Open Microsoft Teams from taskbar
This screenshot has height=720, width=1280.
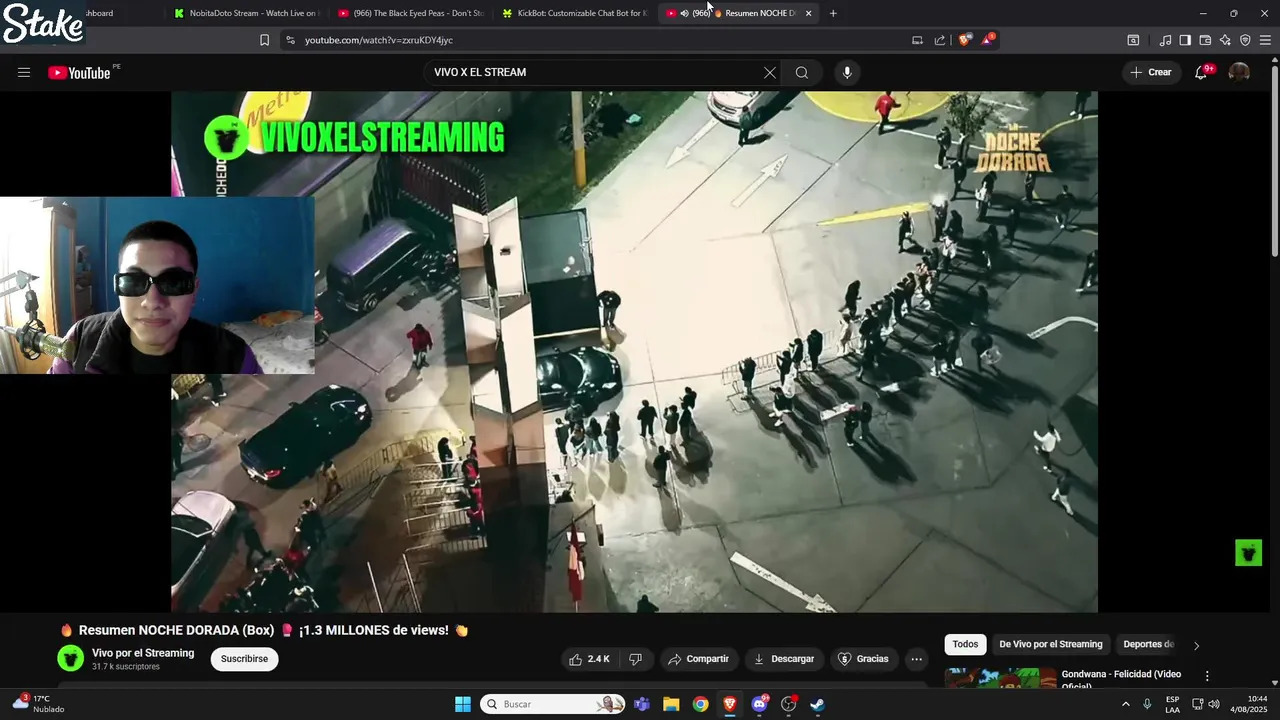click(642, 704)
